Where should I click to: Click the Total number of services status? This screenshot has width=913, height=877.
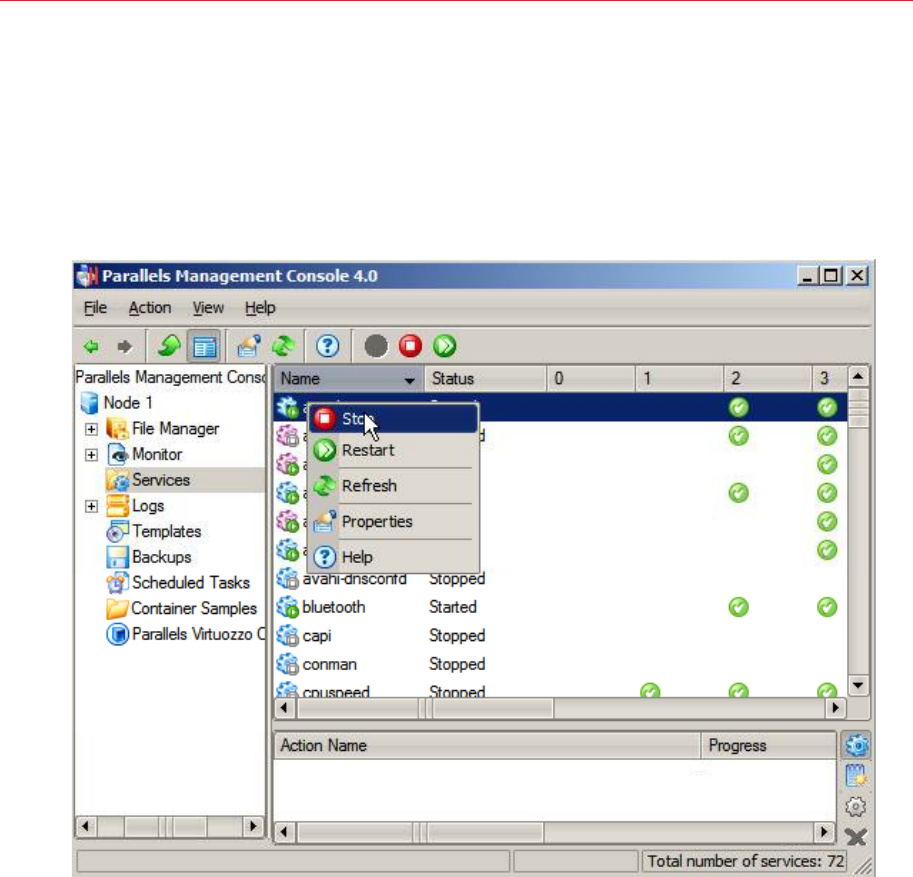745,861
